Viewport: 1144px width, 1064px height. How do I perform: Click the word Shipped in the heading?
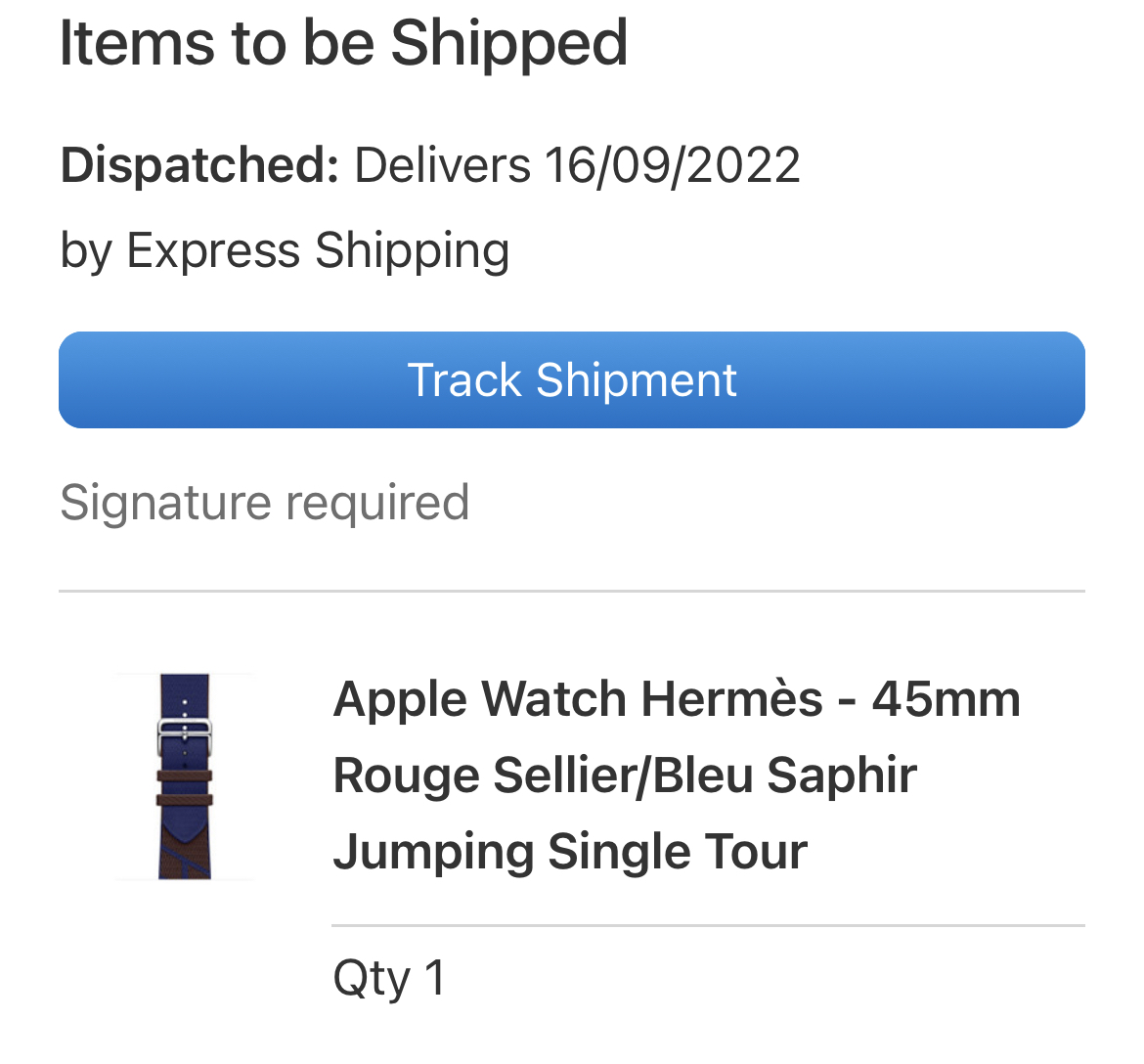(x=508, y=43)
